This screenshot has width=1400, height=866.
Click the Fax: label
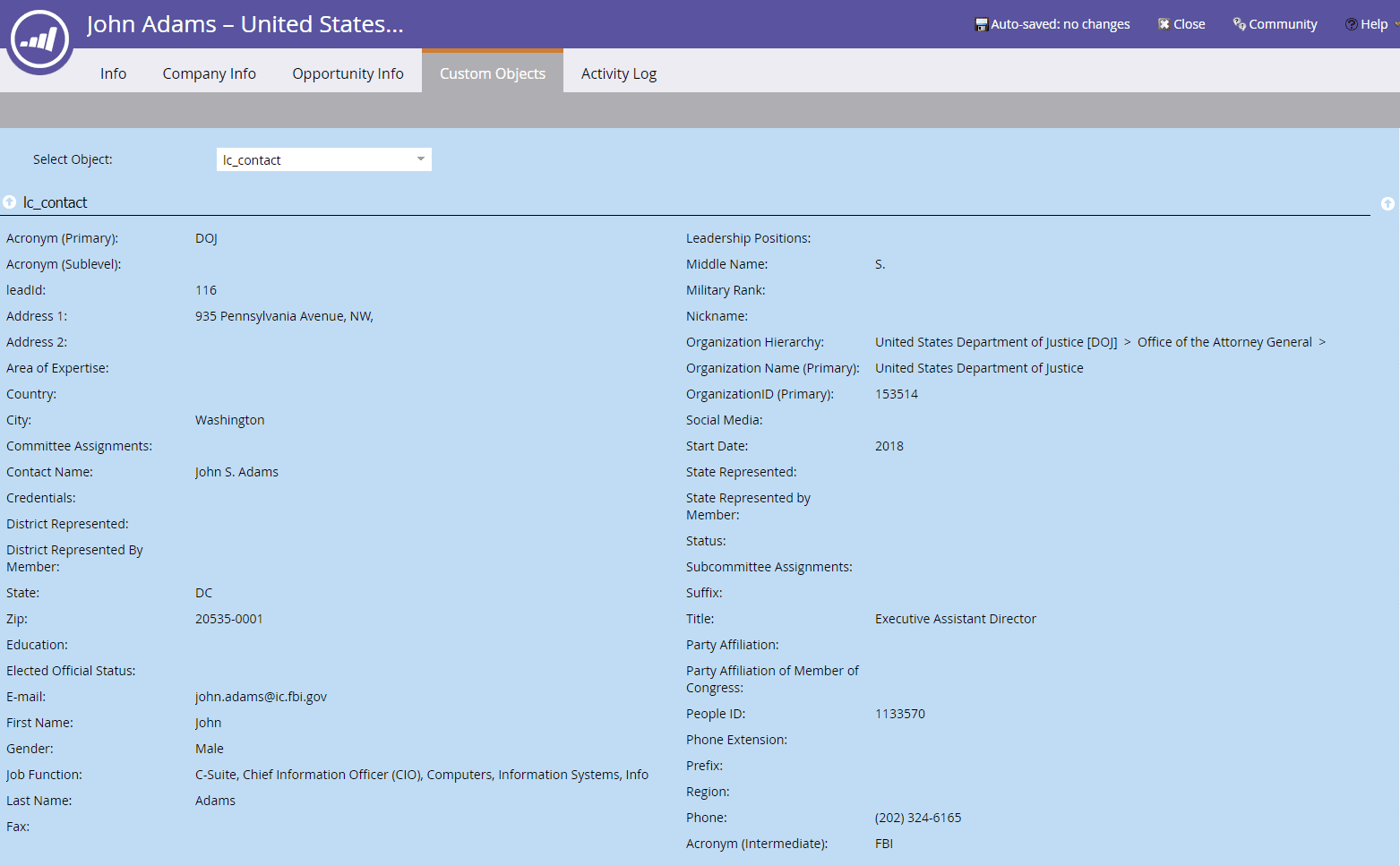(x=18, y=827)
